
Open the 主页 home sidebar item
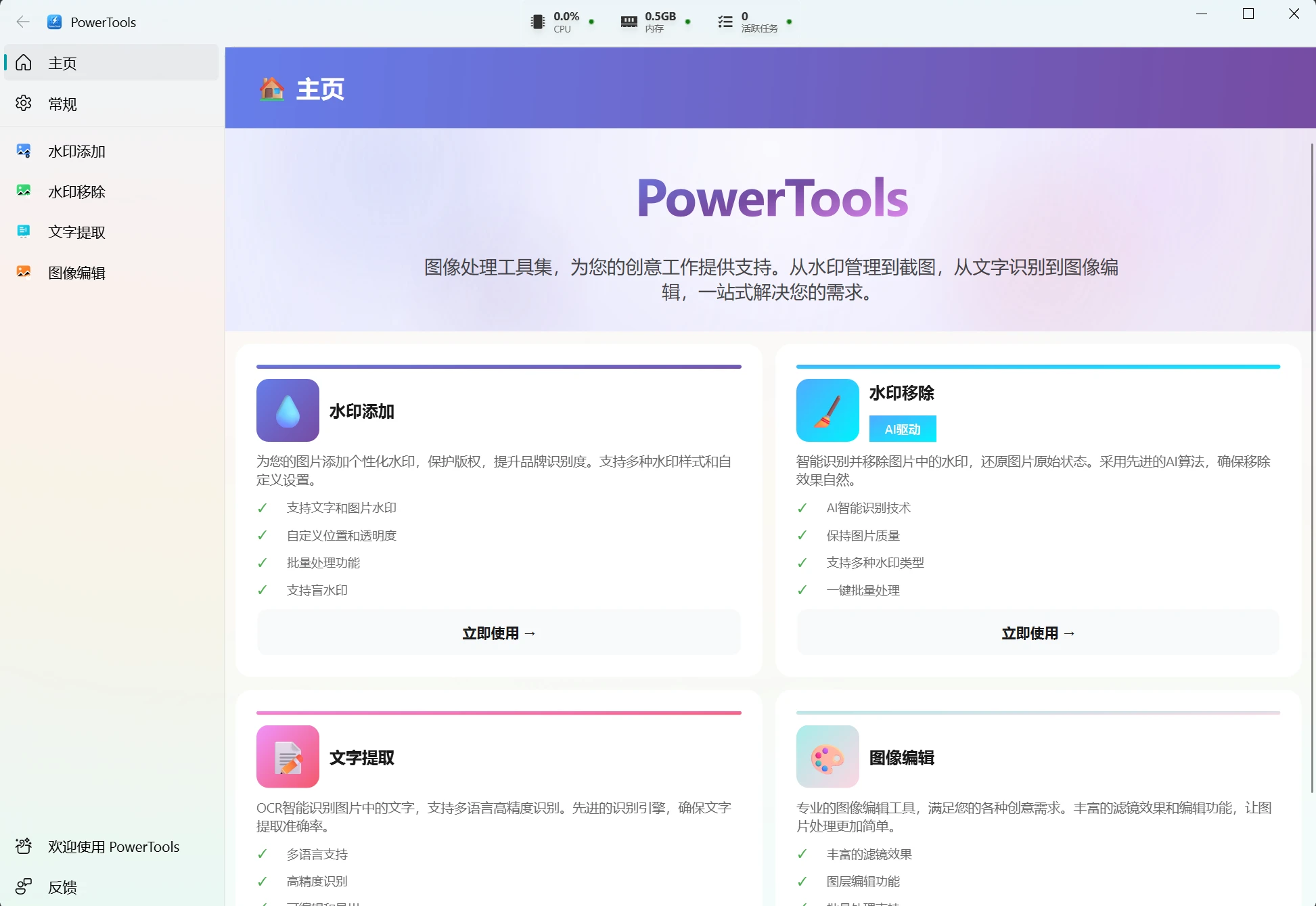pos(112,63)
